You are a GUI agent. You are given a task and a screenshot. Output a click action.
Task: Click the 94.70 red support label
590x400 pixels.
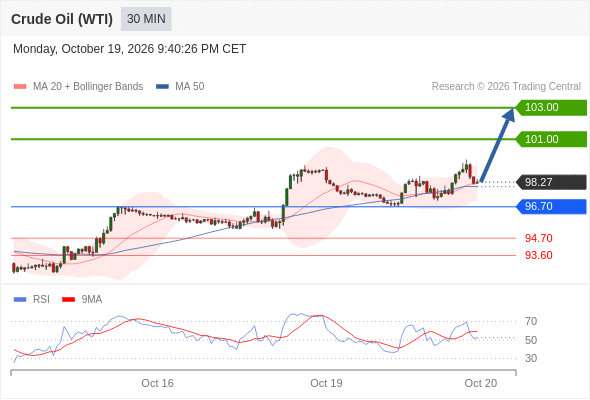pos(538,238)
